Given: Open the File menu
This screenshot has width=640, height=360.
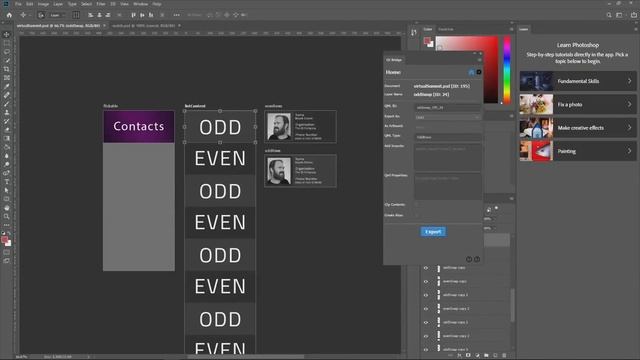Looking at the screenshot, I should click(x=18, y=4).
